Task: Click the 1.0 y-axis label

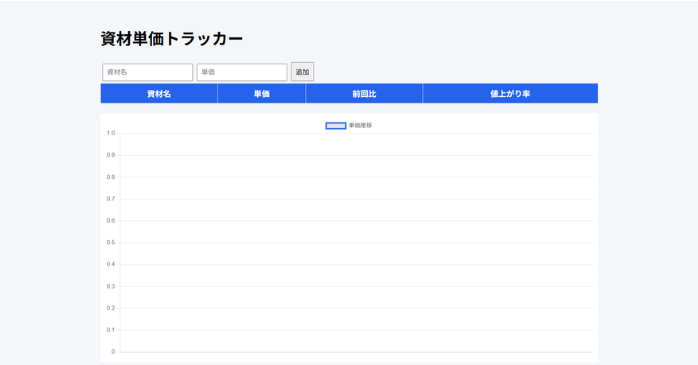Action: (111, 133)
